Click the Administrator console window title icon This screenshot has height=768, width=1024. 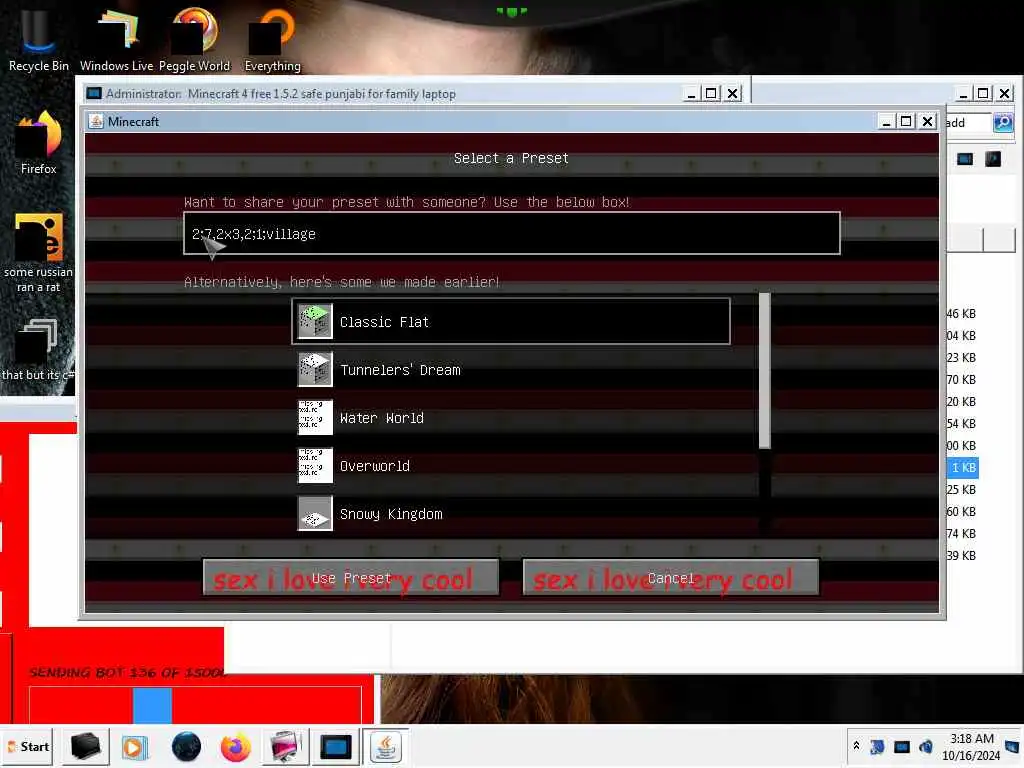(x=94, y=93)
